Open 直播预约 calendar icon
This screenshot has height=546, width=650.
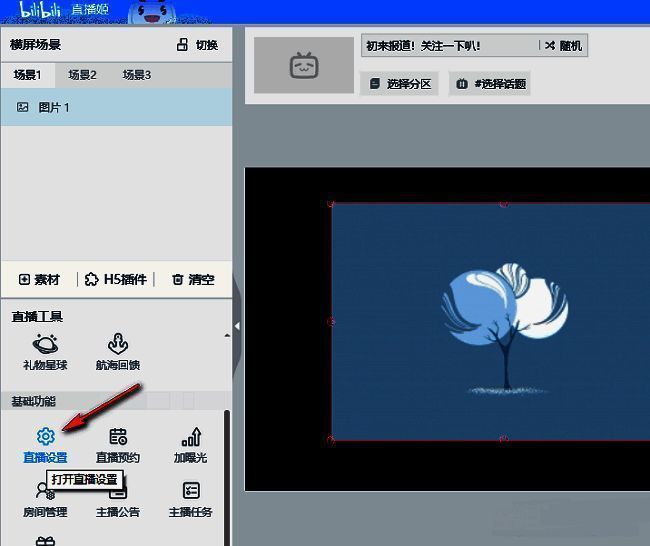point(118,437)
